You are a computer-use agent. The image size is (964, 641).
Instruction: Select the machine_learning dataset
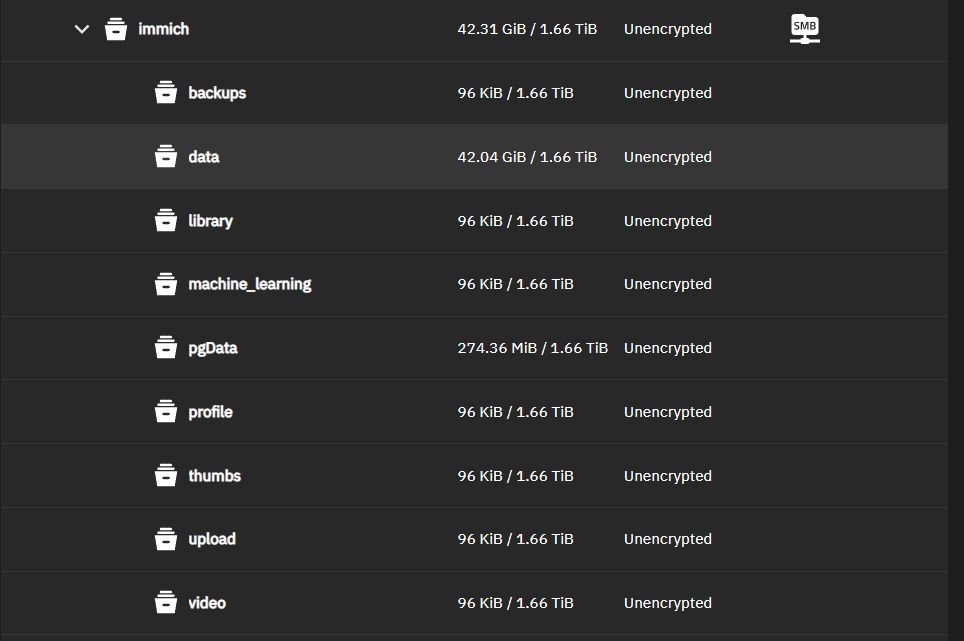(250, 284)
